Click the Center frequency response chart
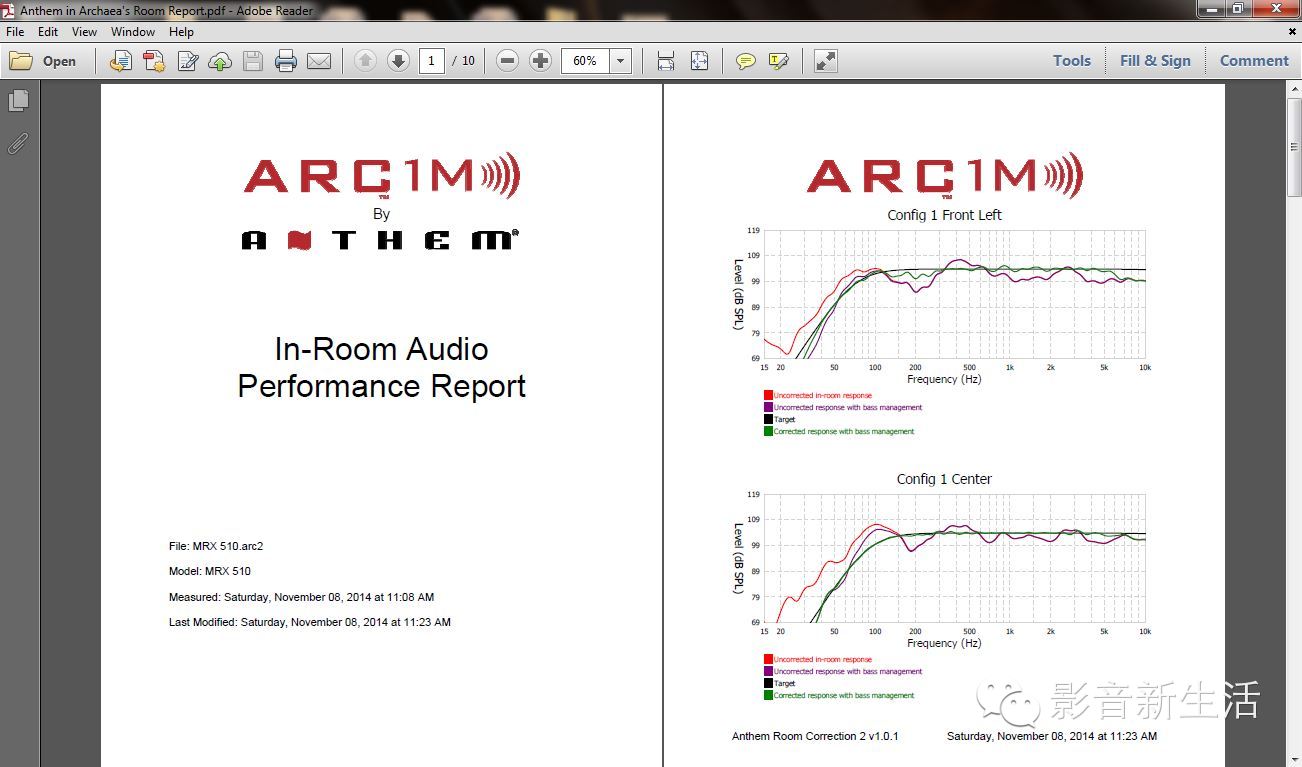 (x=954, y=558)
